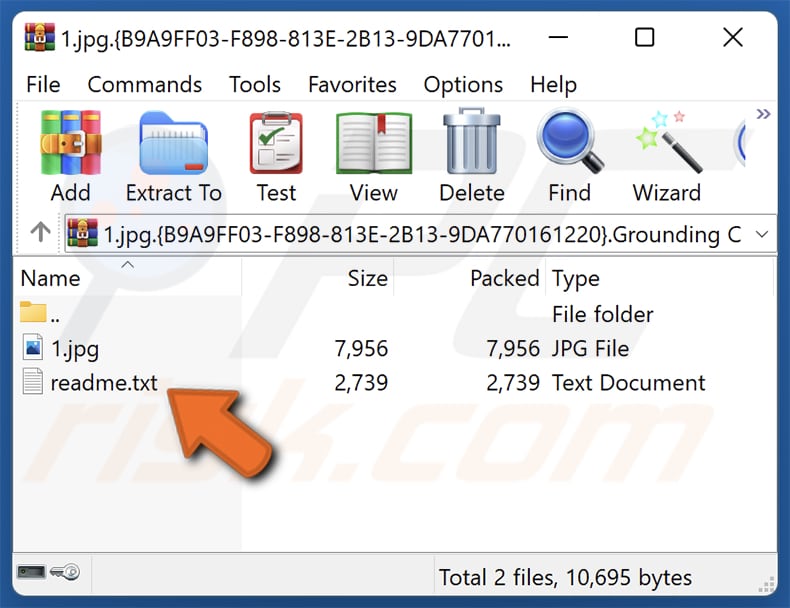Show more toolbar buttons via double chevron
790x608 pixels.
tap(763, 114)
